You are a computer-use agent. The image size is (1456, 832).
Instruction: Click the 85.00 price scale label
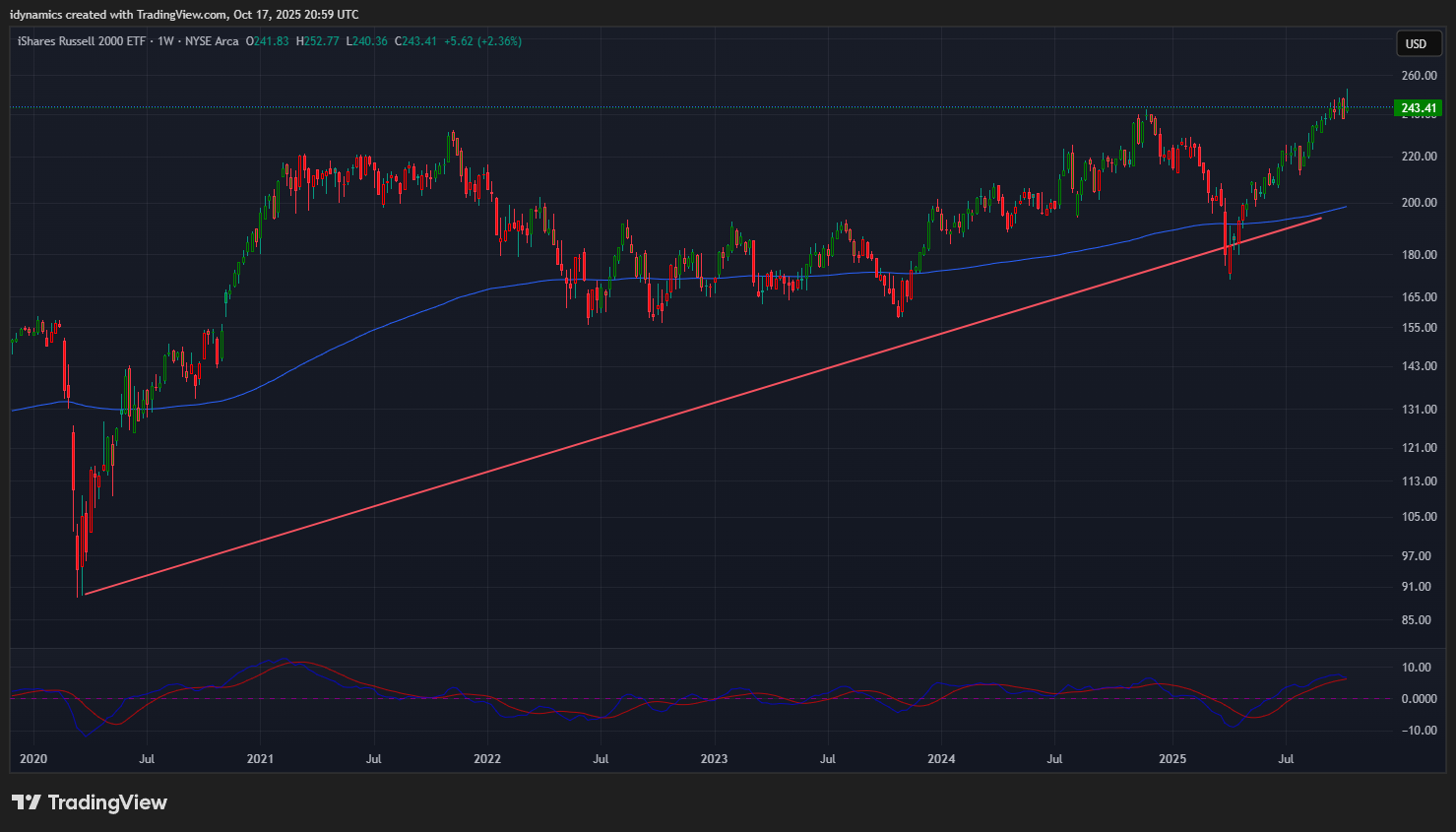[x=1417, y=620]
